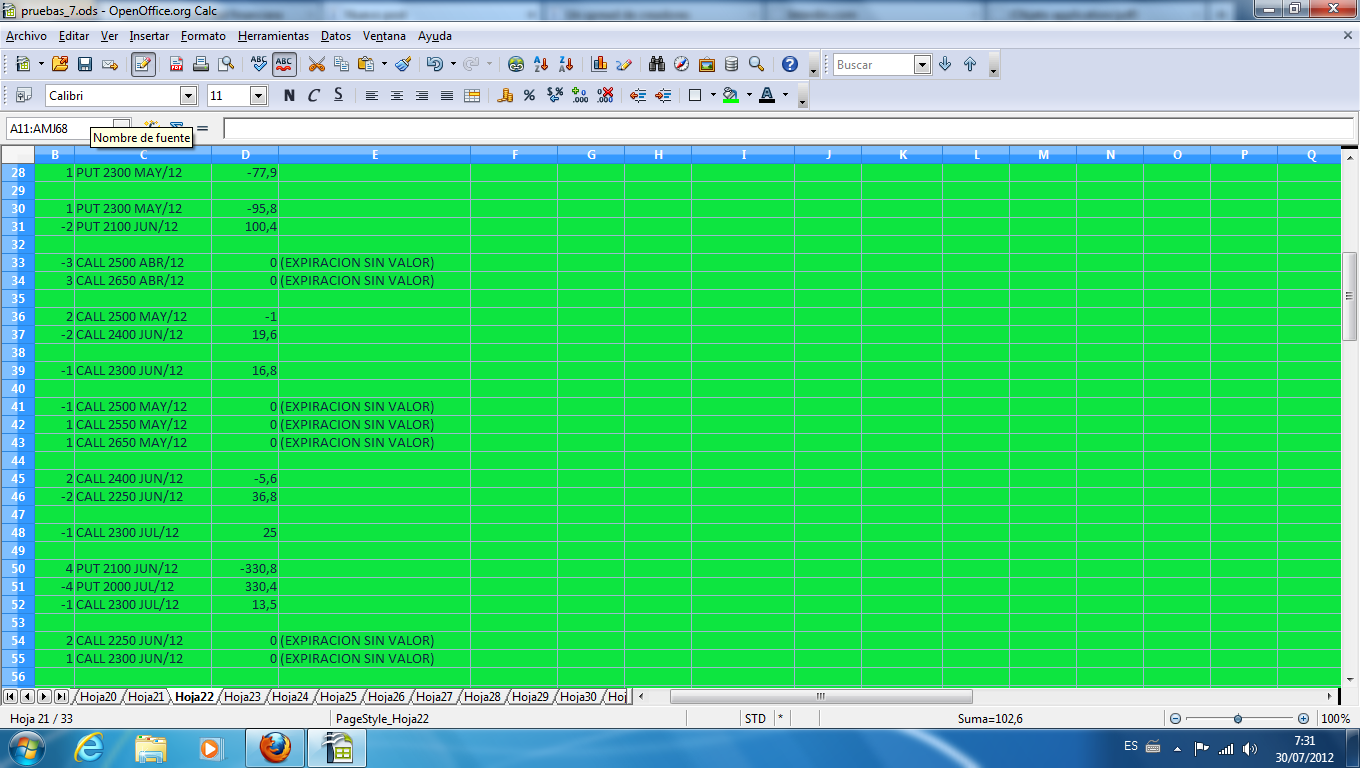Open background color dropdown arrow
1360x768 pixels.
point(747,96)
